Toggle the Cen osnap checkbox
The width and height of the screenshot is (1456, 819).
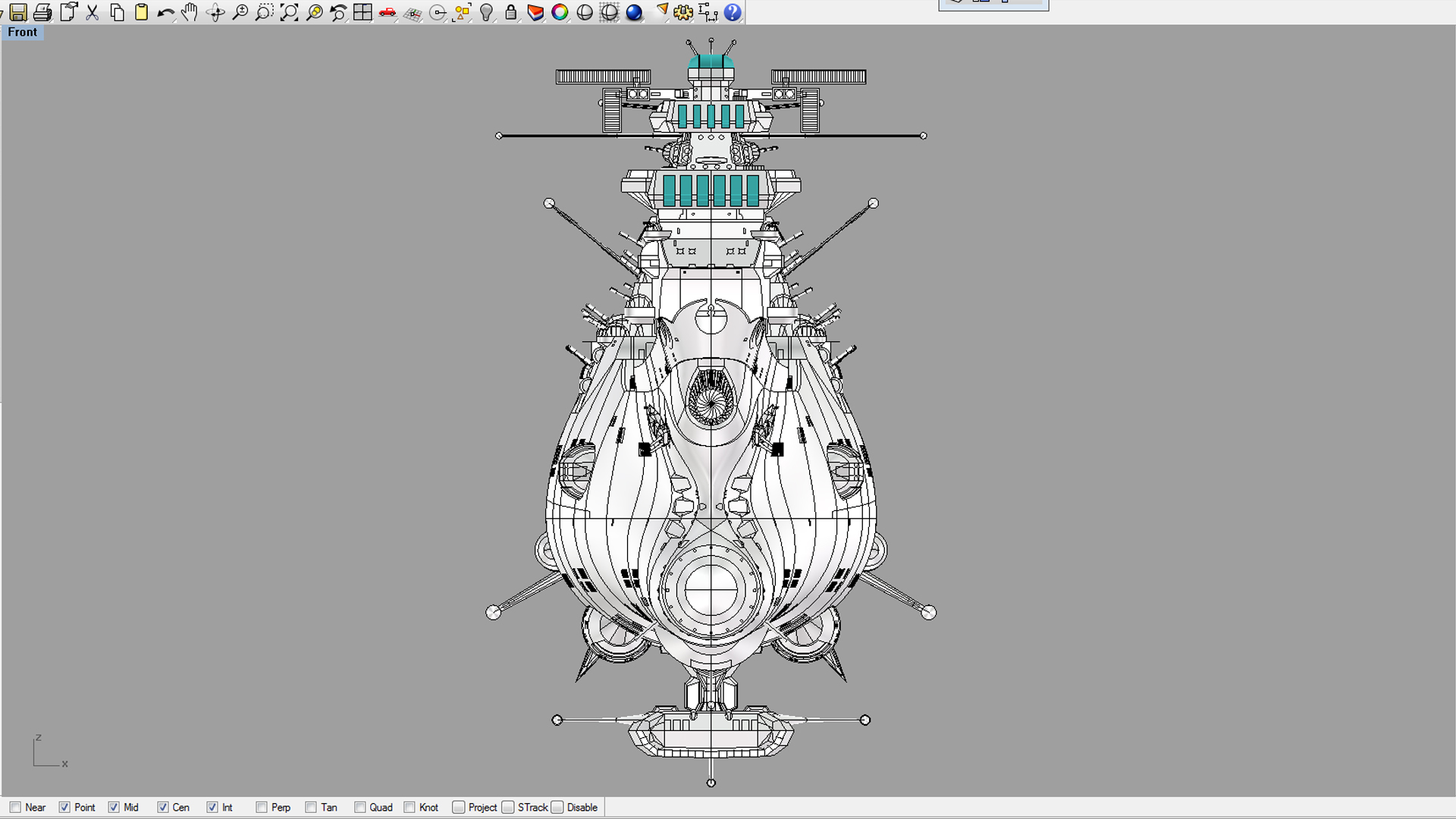coord(163,807)
